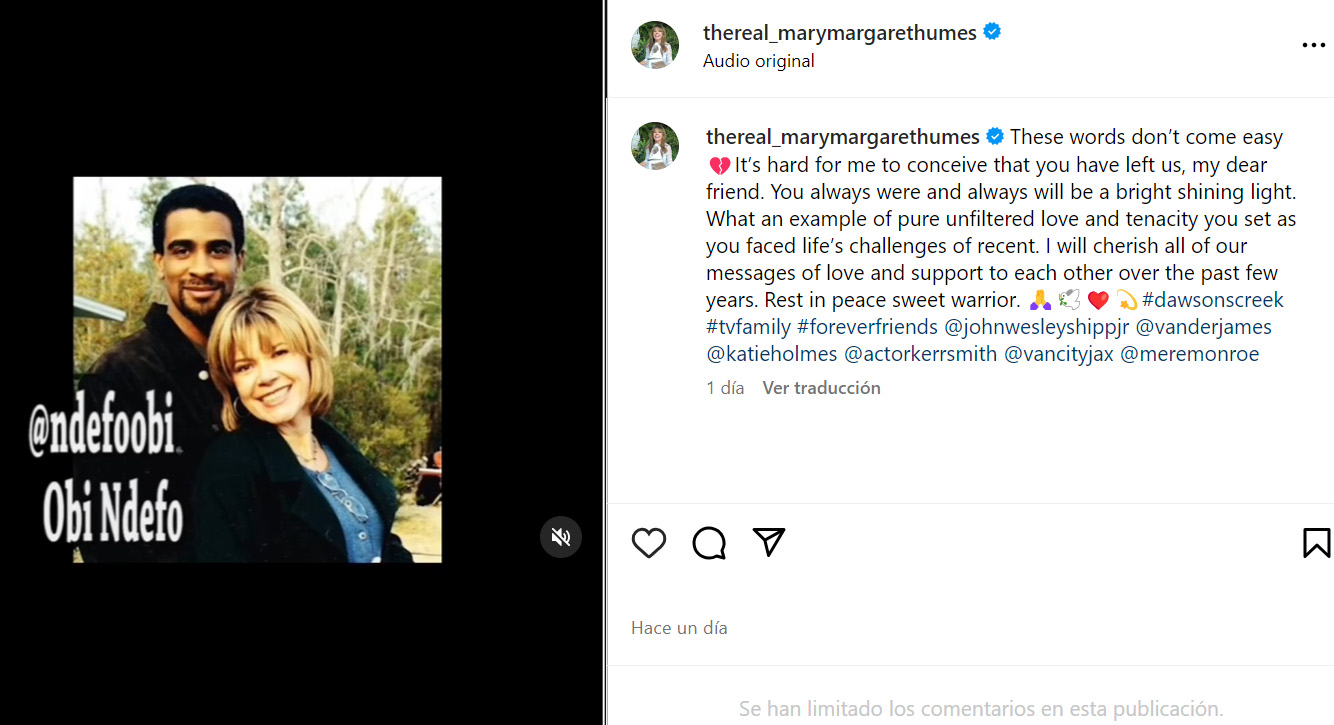Visit the @katieholmes profile mention
The image size is (1334, 725).
770,354
